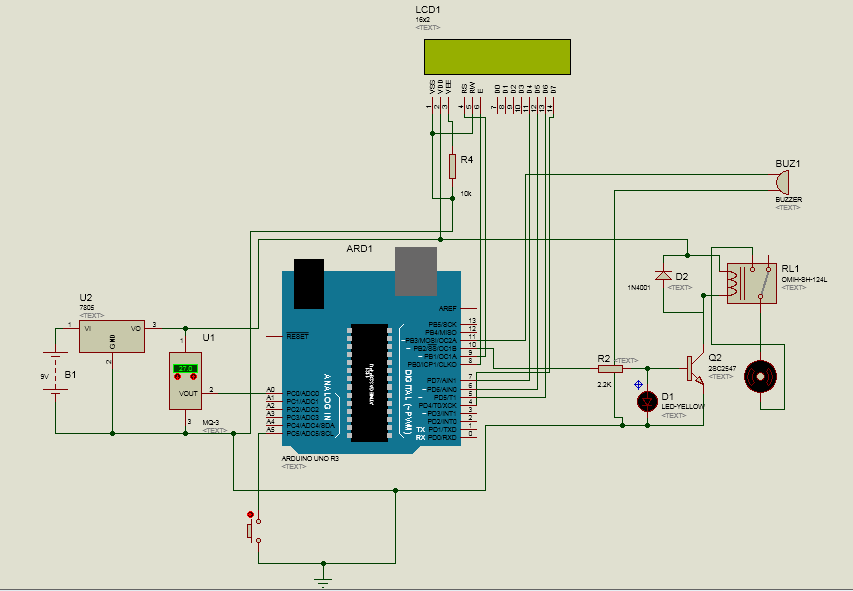This screenshot has height=591, width=853.
Task: Click the Q2 reference label
Action: click(x=715, y=358)
